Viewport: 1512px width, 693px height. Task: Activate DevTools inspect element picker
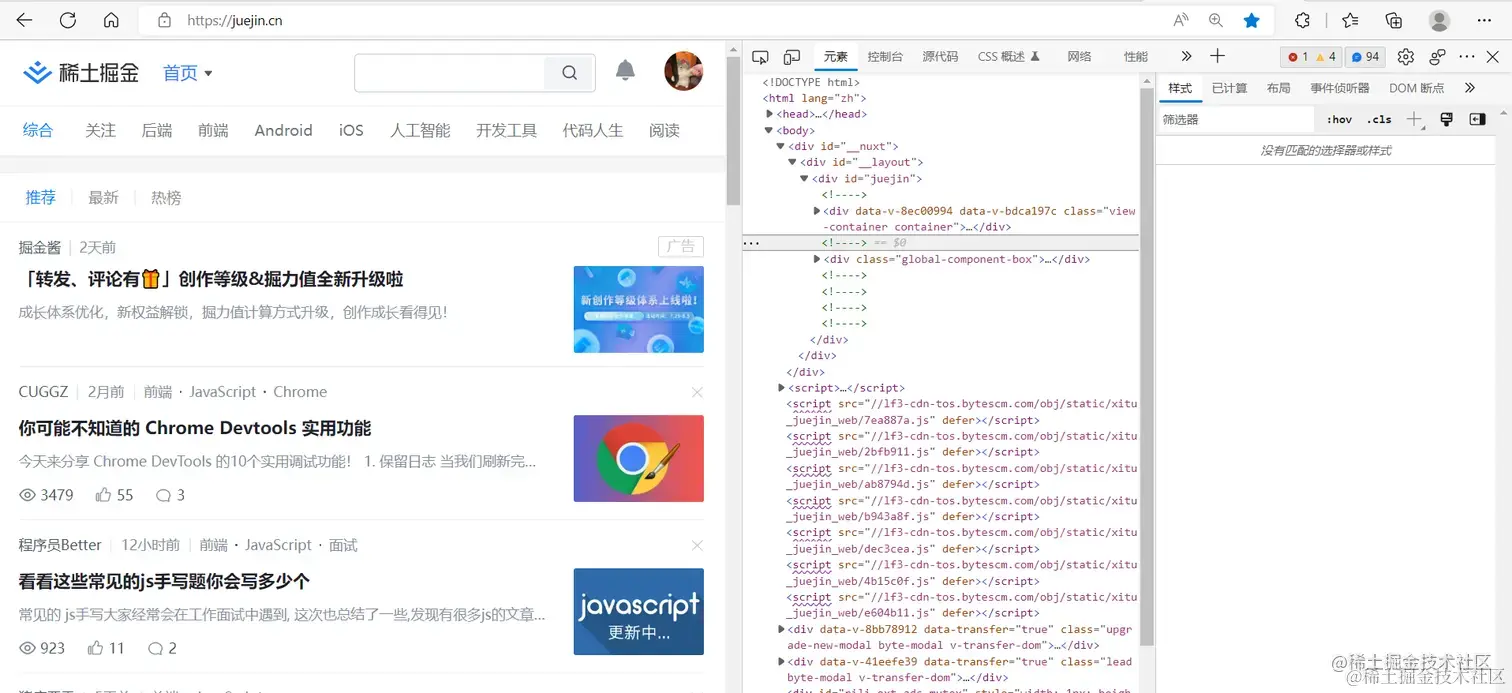(760, 57)
